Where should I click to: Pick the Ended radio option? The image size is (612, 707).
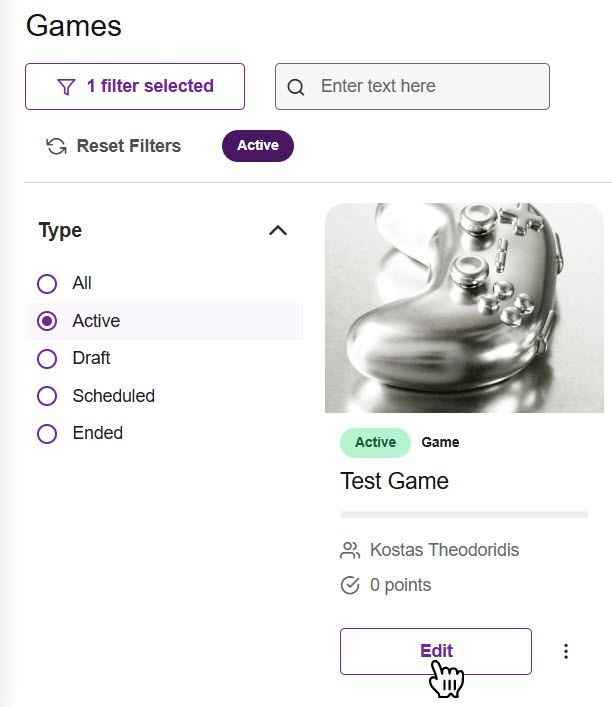pos(47,434)
